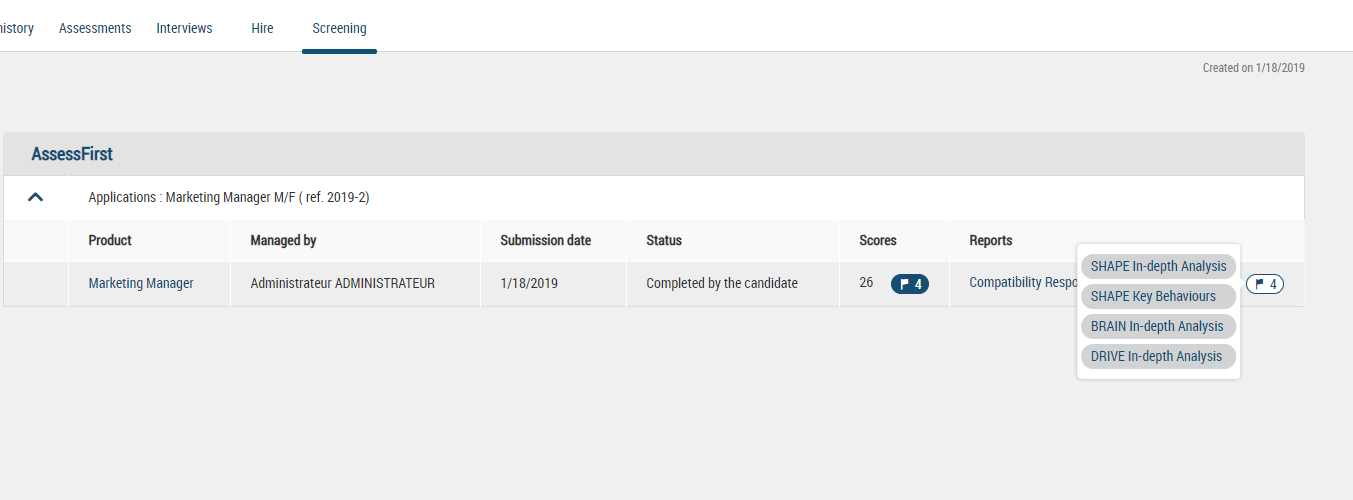
Task: Open BRAIN In-depth Analysis report
Action: (1158, 326)
